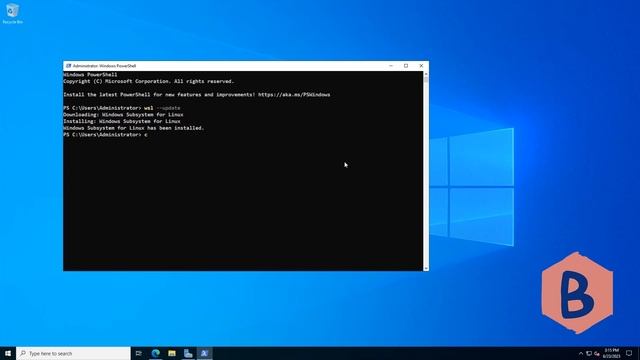640x360 pixels.
Task: Click the aka.ms/PSWindows URL text
Action: (x=294, y=95)
